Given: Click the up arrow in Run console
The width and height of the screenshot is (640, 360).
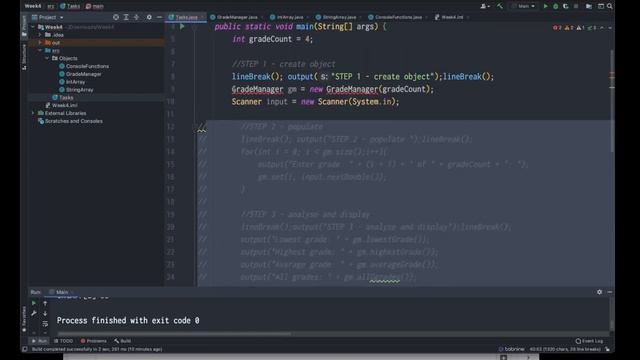Looking at the screenshot, I should pos(45,303).
